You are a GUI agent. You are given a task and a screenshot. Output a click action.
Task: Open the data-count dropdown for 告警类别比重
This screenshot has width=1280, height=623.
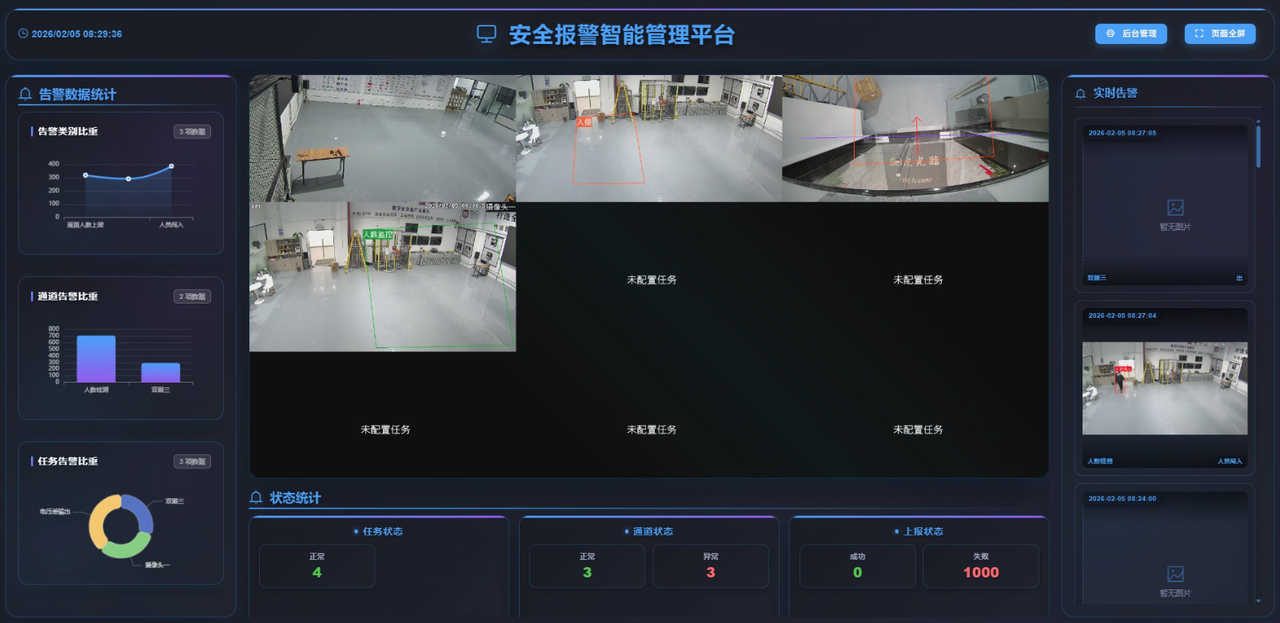[x=193, y=131]
